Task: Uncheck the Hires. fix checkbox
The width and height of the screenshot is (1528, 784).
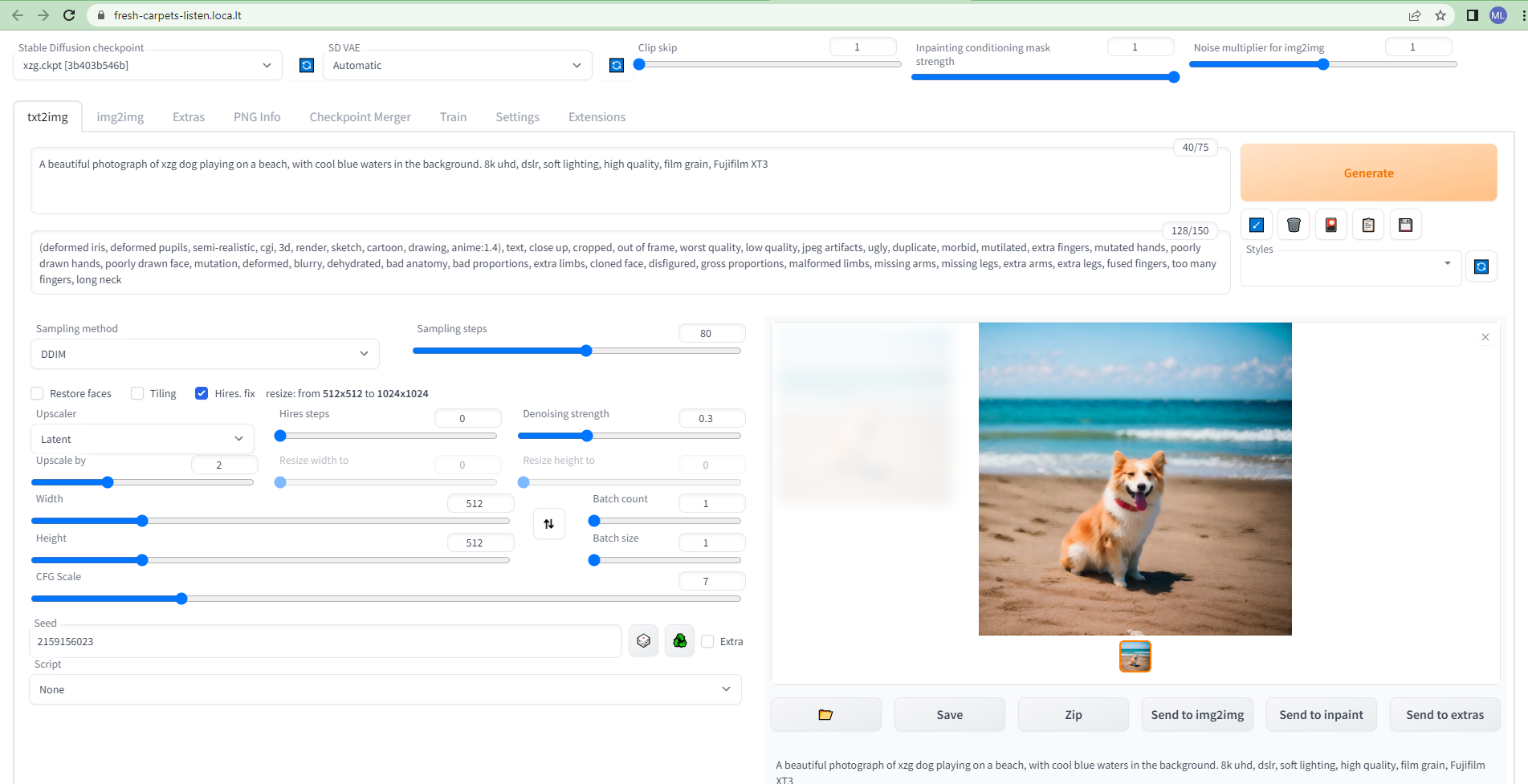Action: (x=202, y=393)
